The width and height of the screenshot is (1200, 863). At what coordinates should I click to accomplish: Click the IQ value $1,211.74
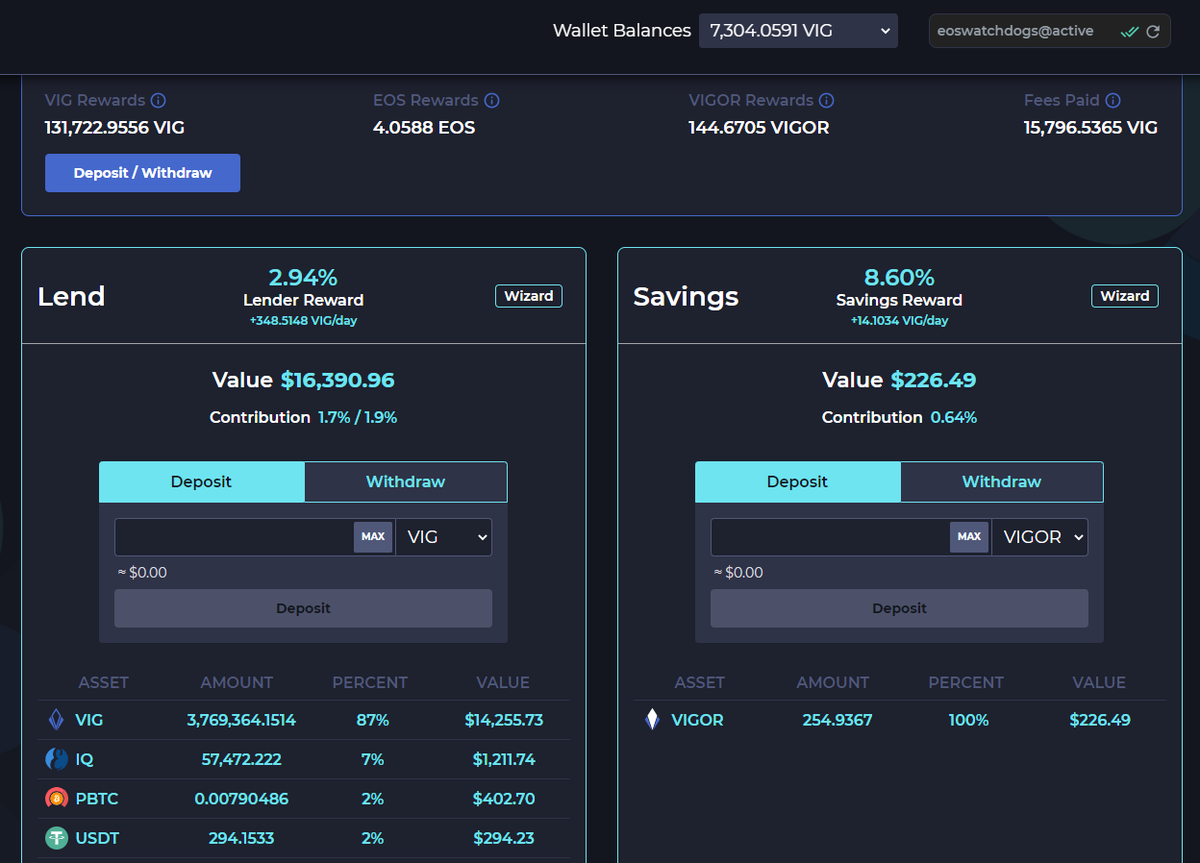click(504, 760)
